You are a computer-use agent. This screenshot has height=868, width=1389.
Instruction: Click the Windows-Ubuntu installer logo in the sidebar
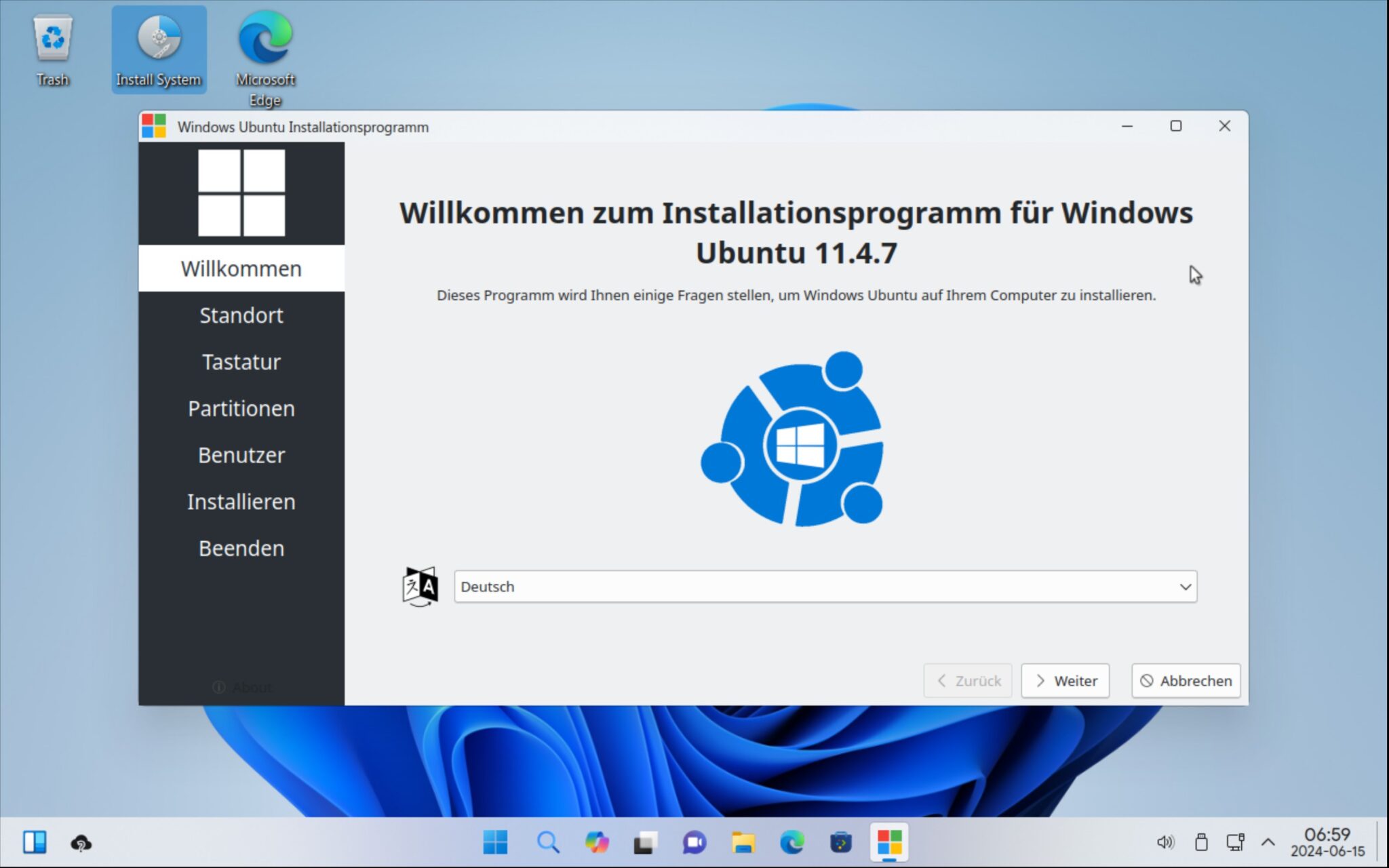pyautogui.click(x=241, y=193)
